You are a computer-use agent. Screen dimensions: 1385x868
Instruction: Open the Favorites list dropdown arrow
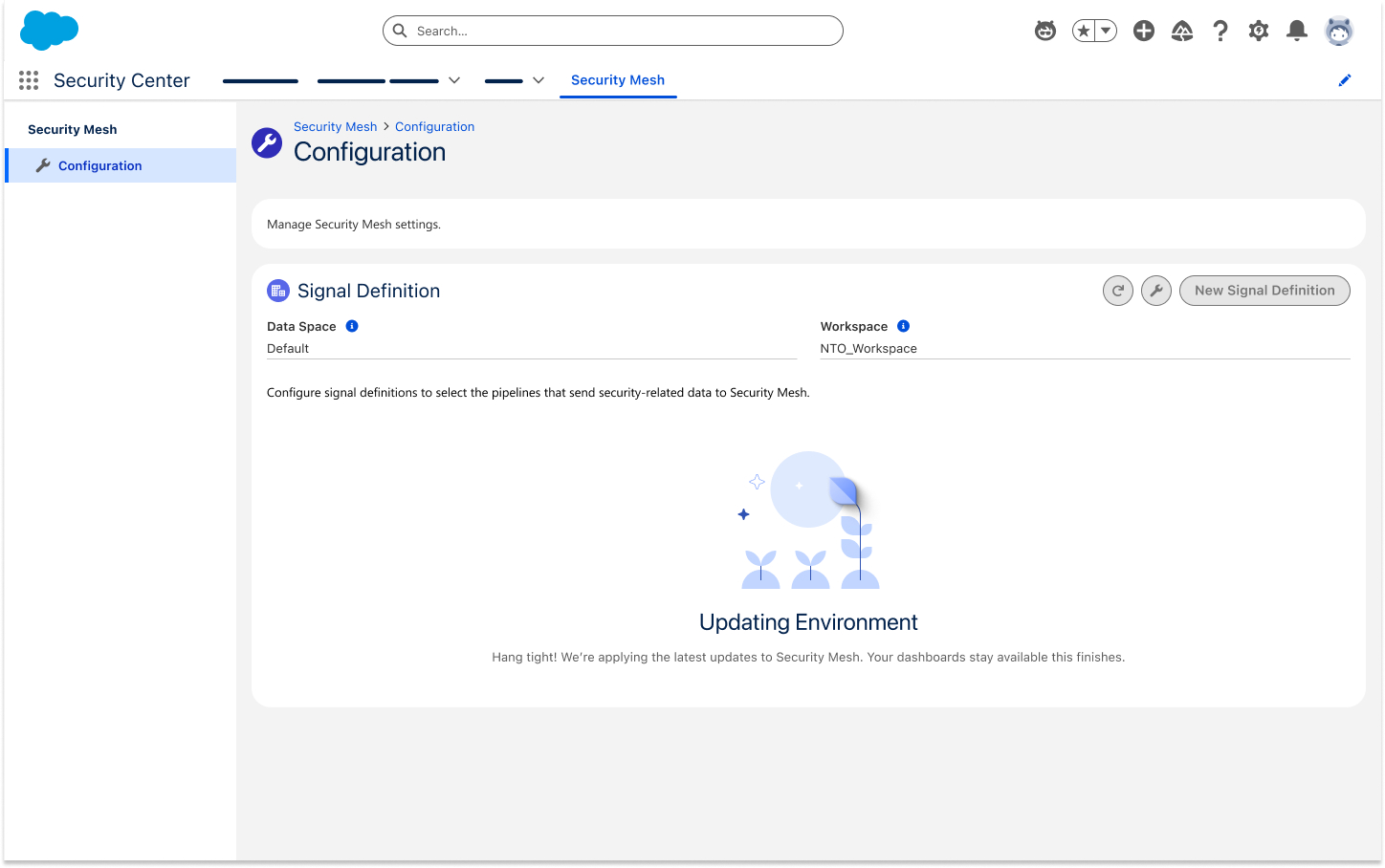click(x=1106, y=31)
